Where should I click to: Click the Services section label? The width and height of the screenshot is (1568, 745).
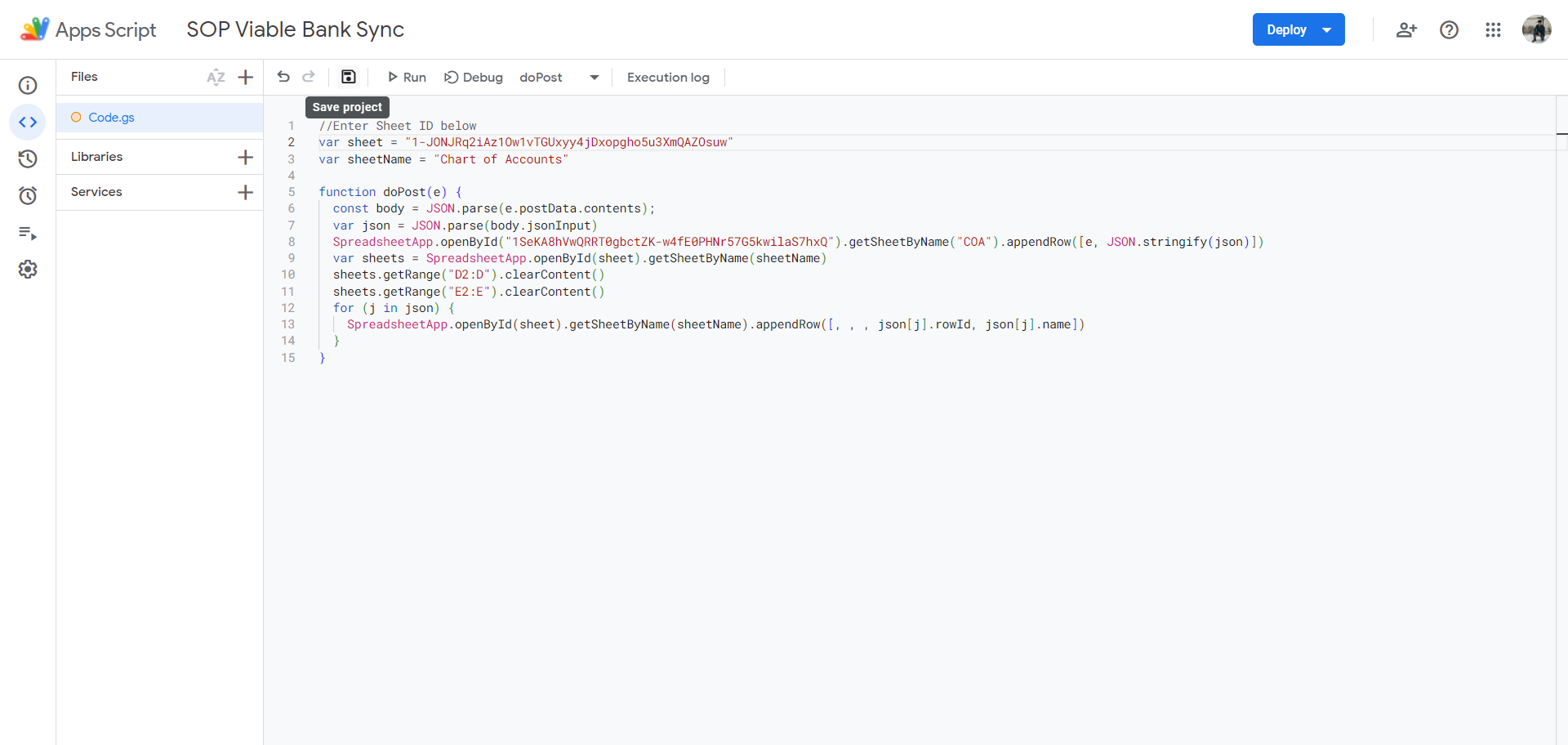(x=96, y=192)
